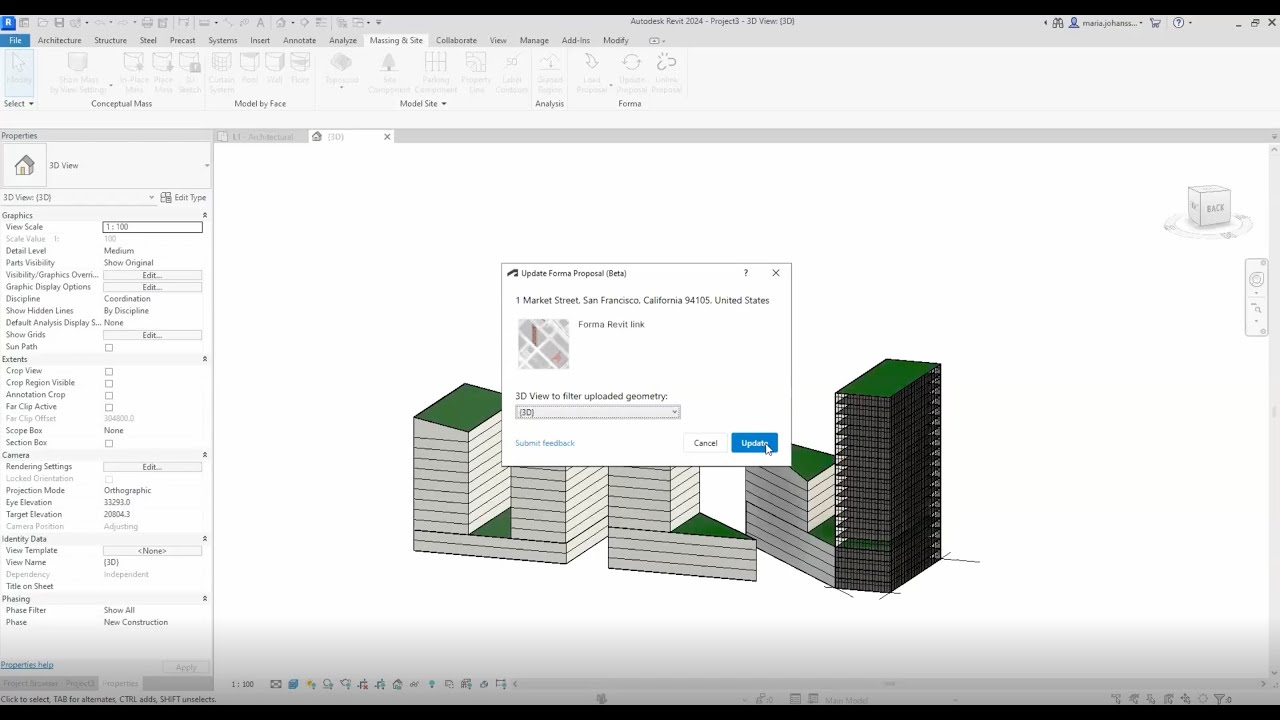This screenshot has height=720, width=1280.
Task: Click the Open folder icon in quick access toolbar
Action: [43, 22]
